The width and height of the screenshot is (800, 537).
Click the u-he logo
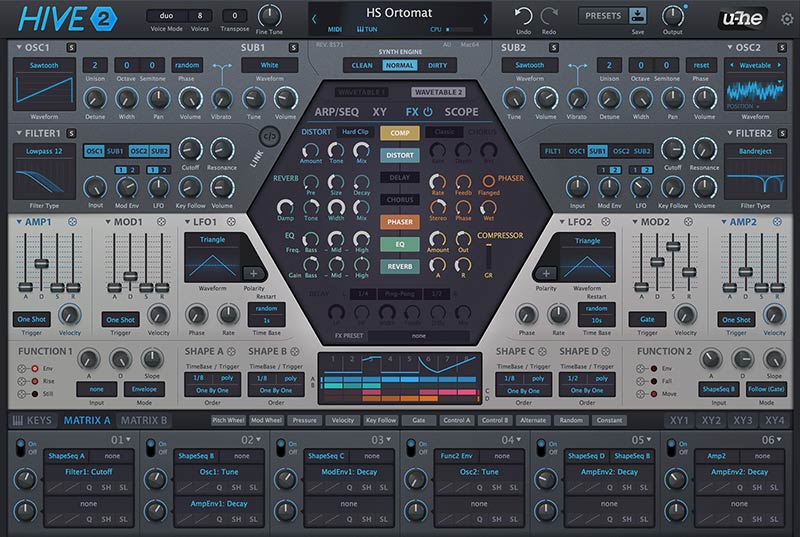point(743,19)
